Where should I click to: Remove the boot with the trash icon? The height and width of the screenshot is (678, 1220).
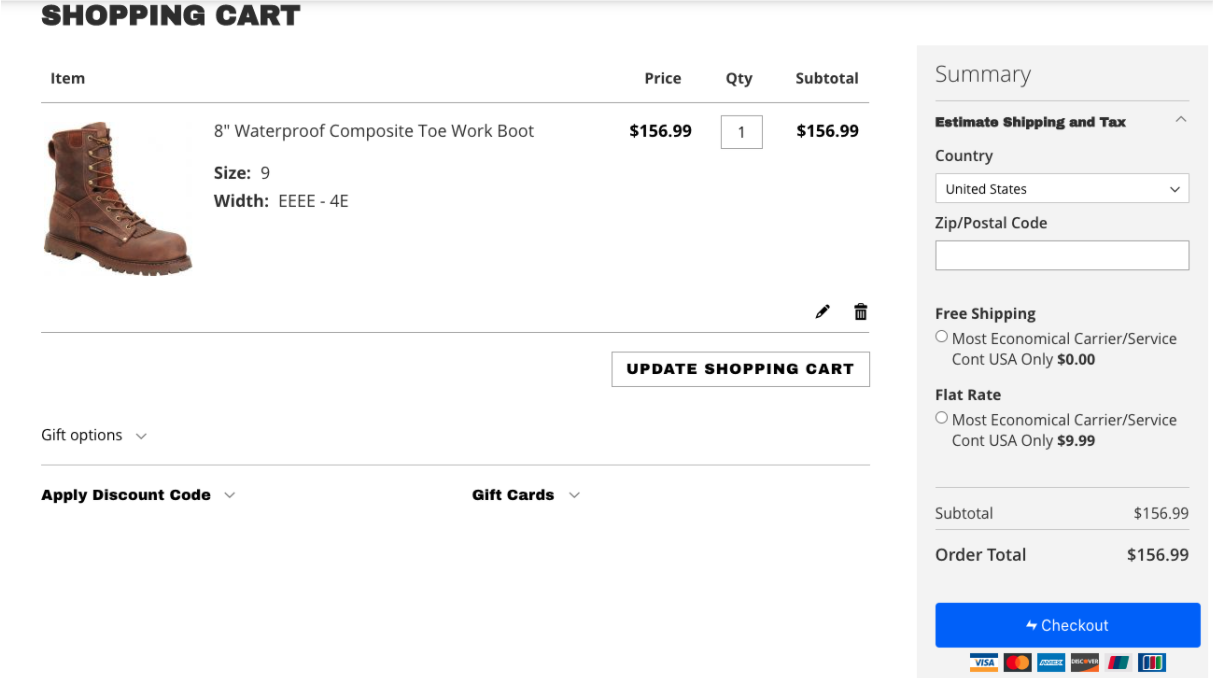coord(860,312)
